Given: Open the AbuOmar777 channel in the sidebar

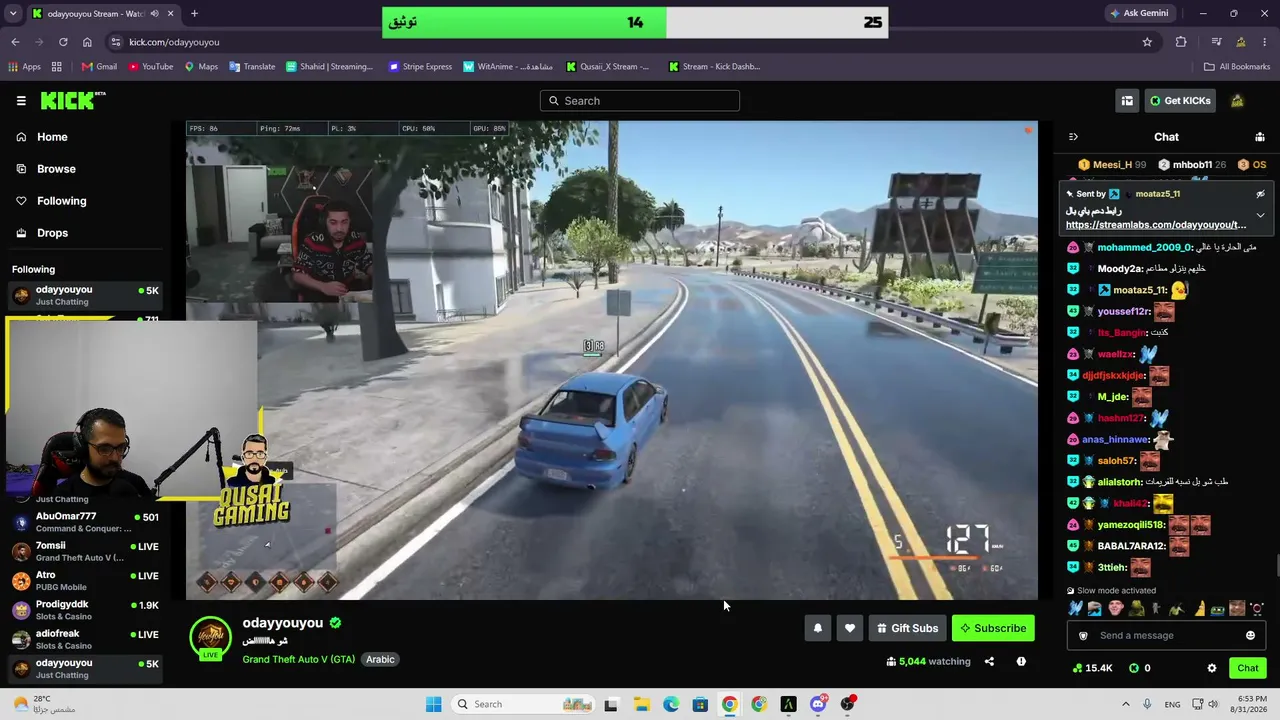Looking at the screenshot, I should click(x=85, y=522).
